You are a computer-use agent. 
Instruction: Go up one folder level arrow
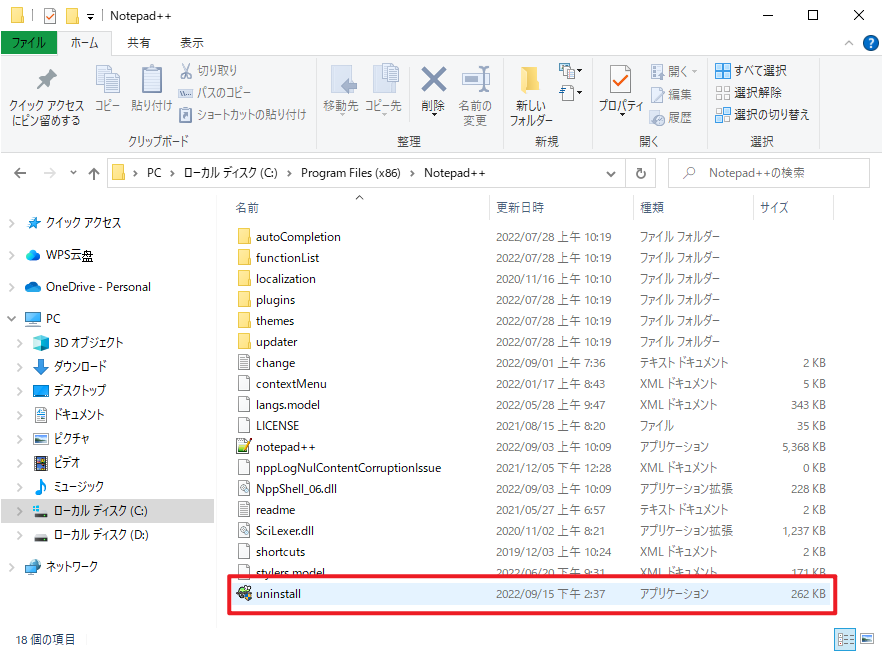coord(94,173)
